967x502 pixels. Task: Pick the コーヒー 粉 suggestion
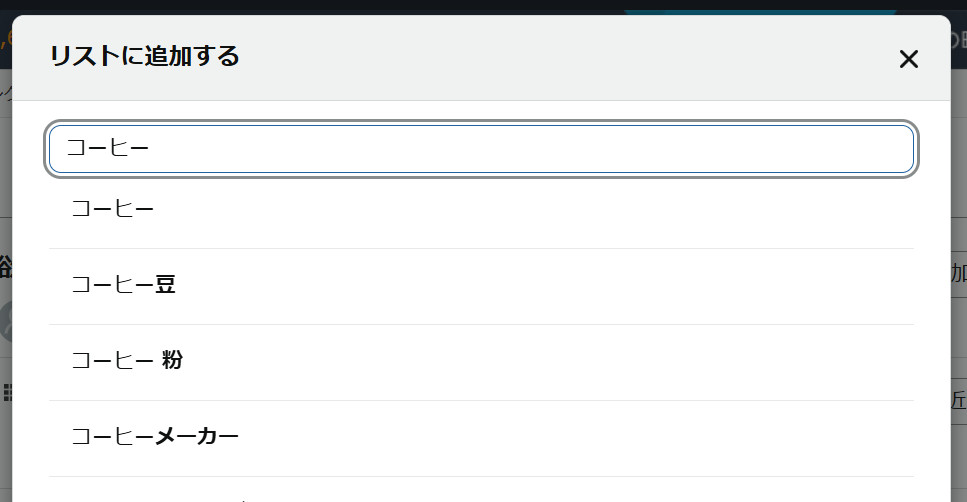[x=480, y=362]
